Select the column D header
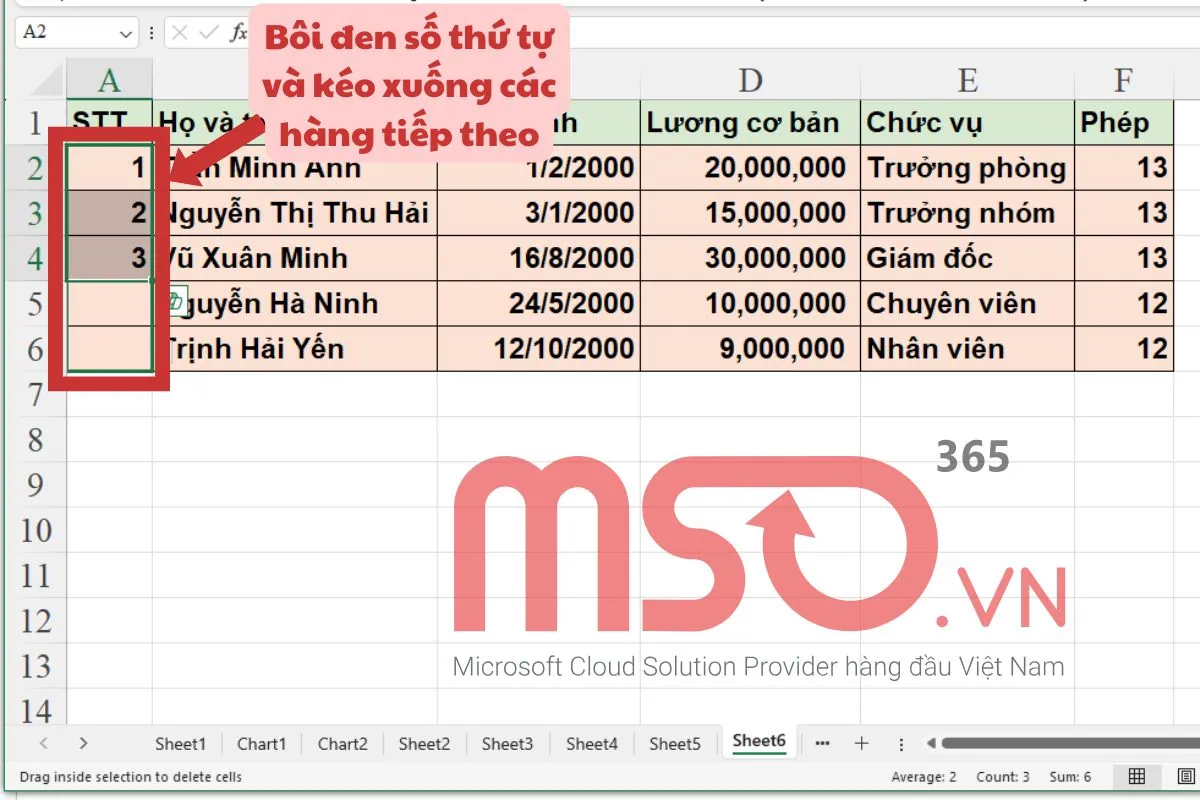The image size is (1200, 800). pyautogui.click(x=750, y=78)
